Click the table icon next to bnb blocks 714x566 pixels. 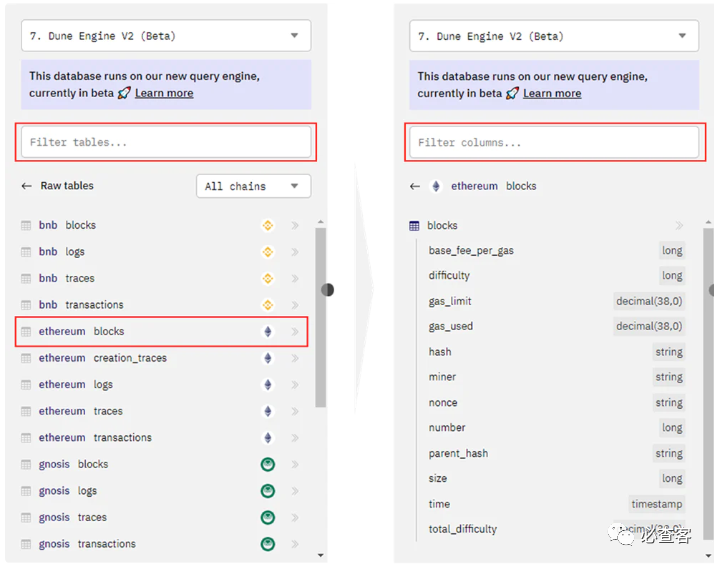[26, 226]
